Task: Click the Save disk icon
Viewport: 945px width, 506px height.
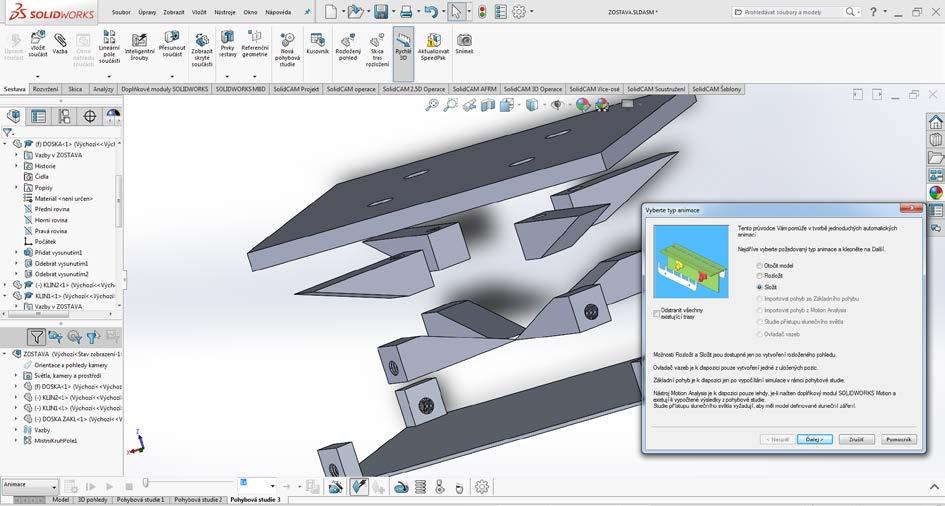Action: coord(380,11)
